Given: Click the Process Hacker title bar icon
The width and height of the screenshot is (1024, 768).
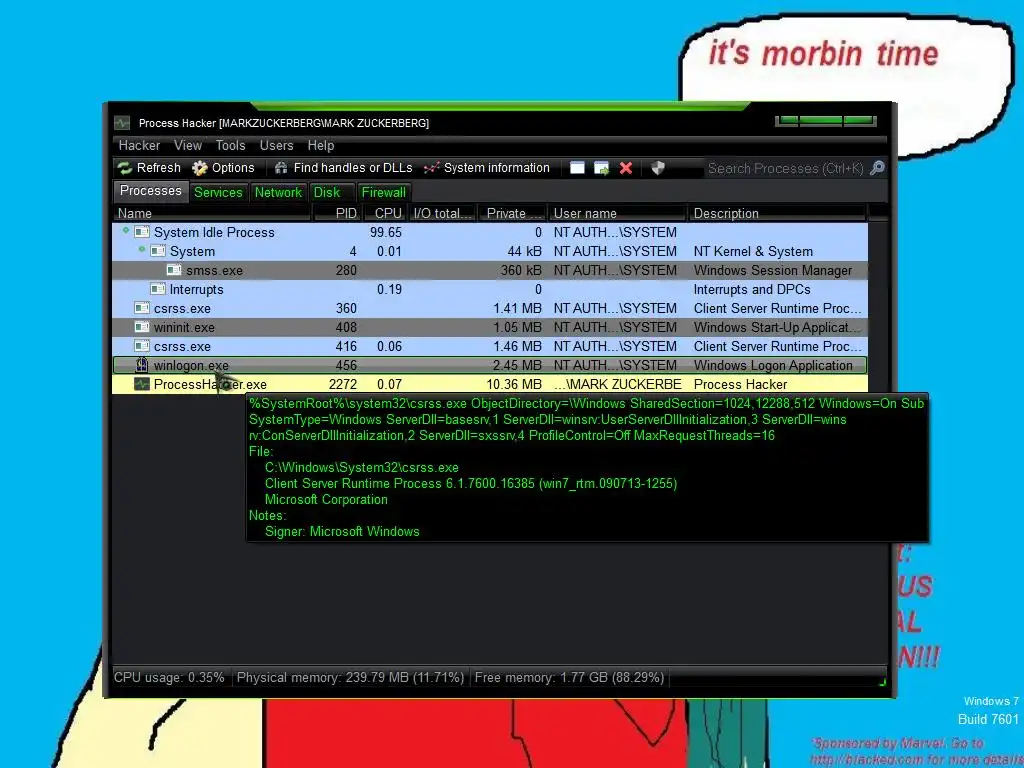Looking at the screenshot, I should [122, 123].
